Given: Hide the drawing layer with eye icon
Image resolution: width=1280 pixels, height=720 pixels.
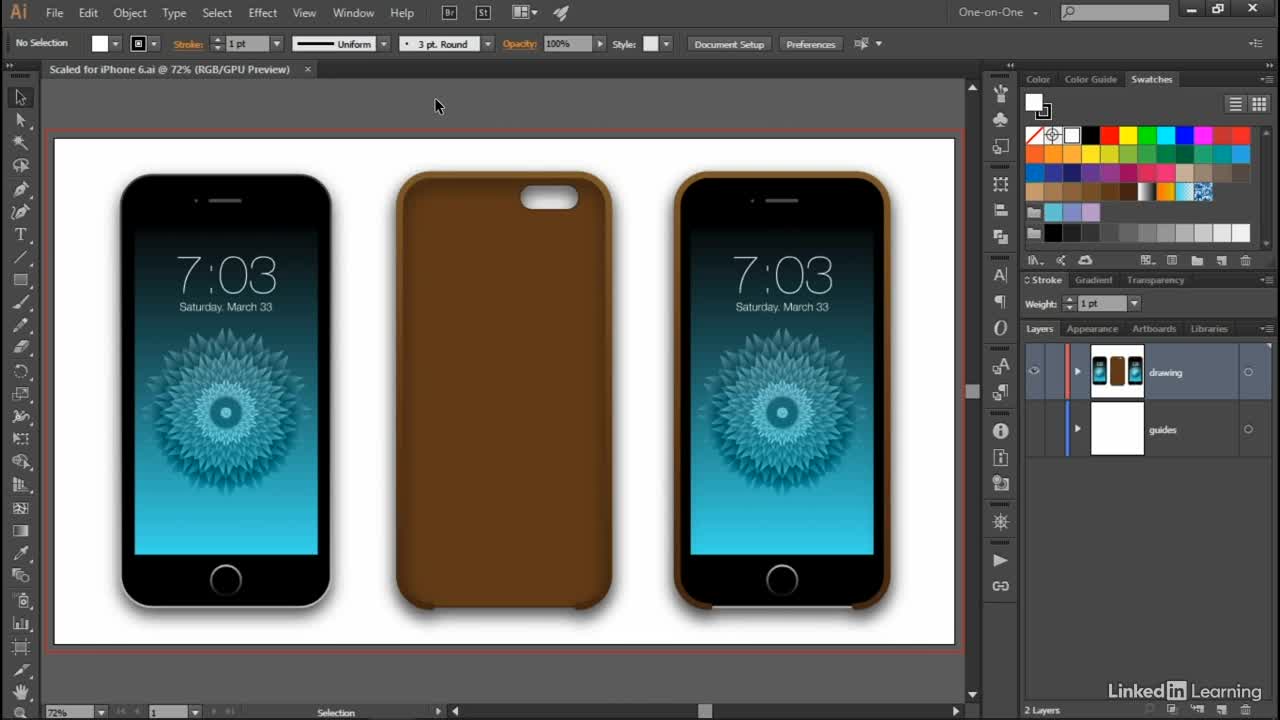Looking at the screenshot, I should tap(1034, 372).
